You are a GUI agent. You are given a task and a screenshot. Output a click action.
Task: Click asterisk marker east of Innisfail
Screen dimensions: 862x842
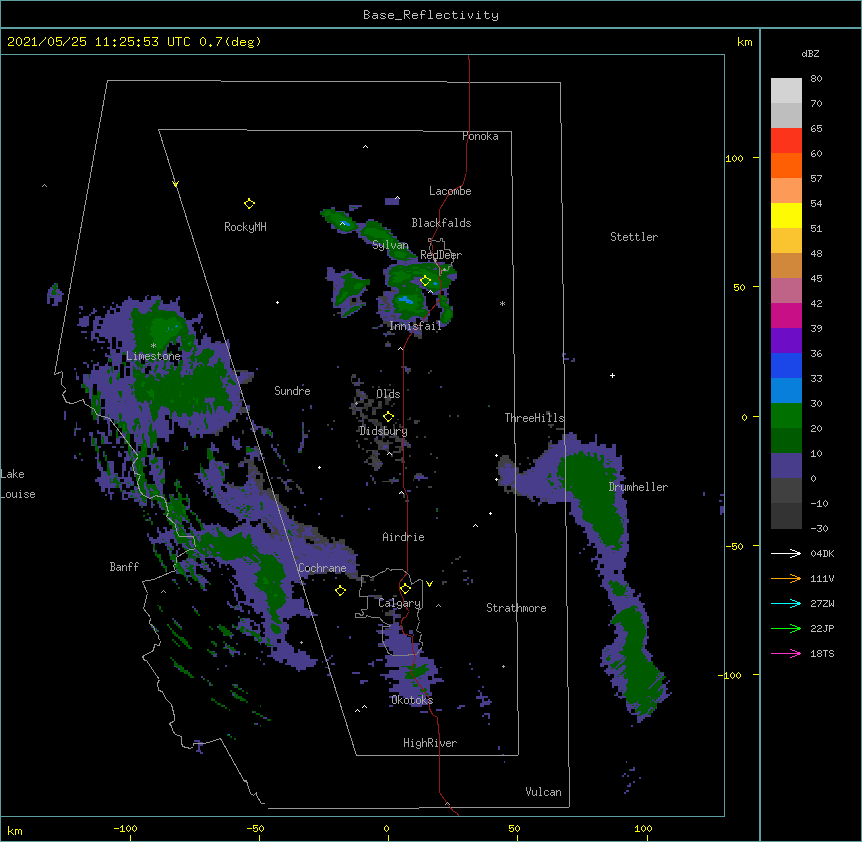point(502,304)
